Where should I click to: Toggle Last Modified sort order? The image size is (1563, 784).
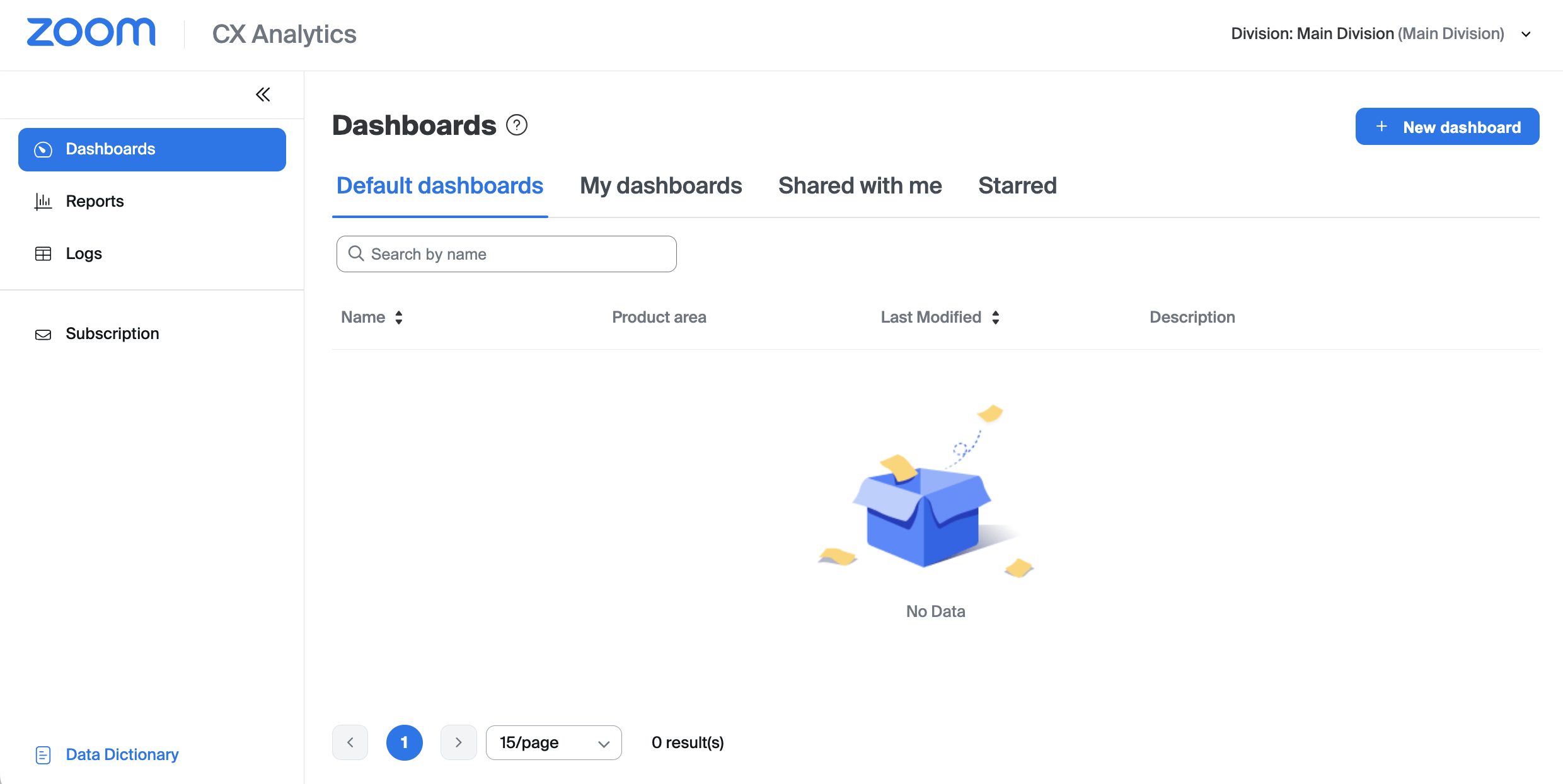click(x=996, y=317)
